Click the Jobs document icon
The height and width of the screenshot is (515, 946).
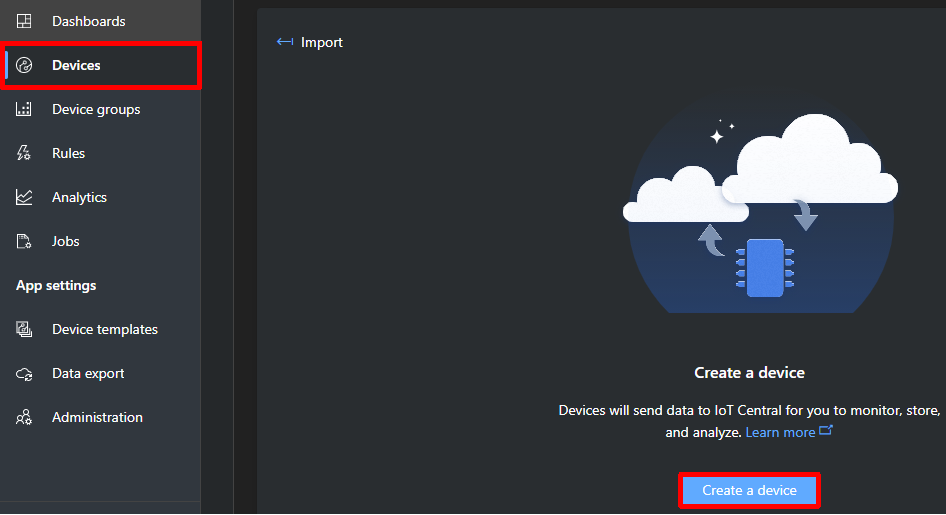(x=24, y=241)
